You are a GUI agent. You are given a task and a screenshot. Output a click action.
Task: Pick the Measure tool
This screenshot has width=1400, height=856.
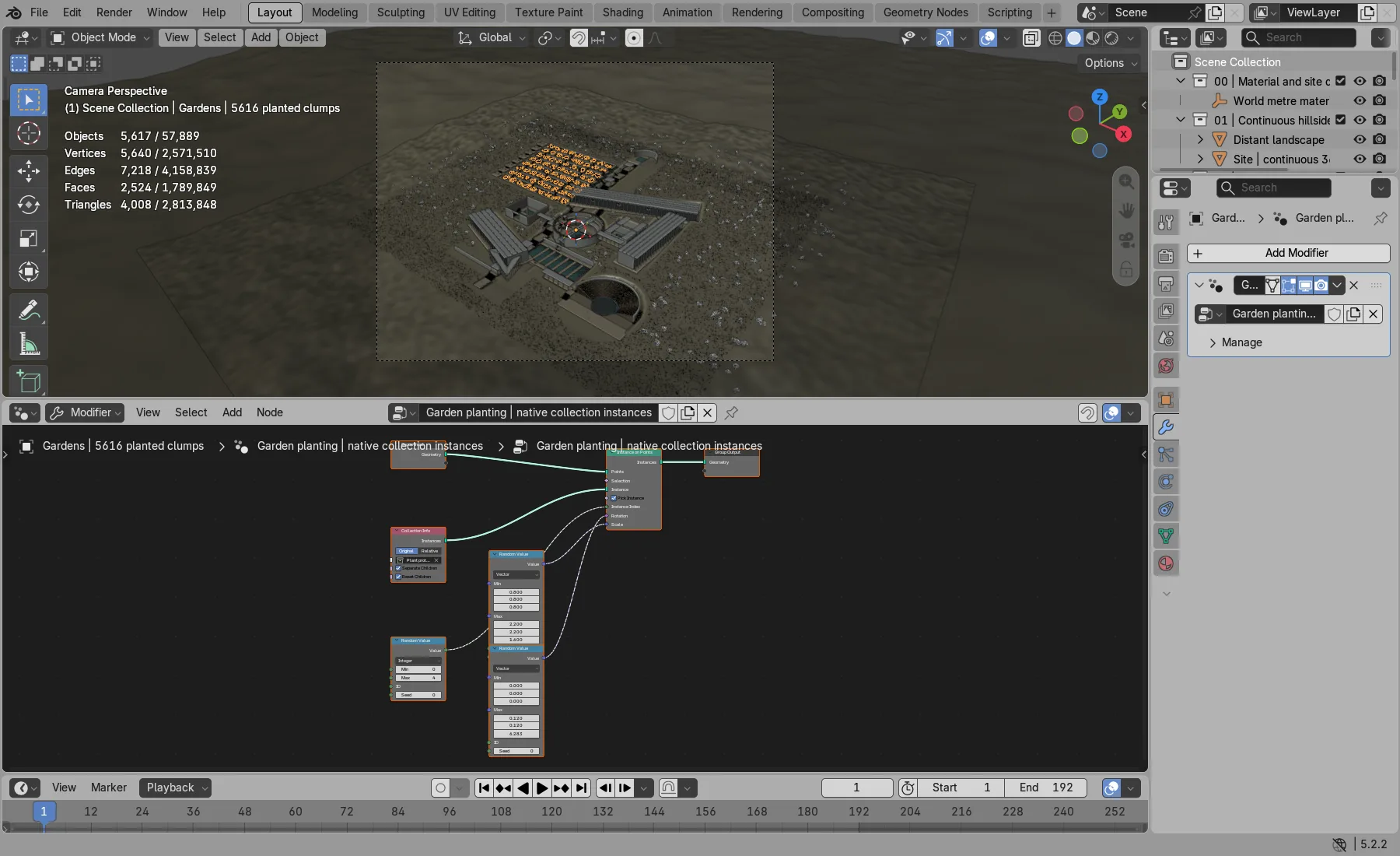point(29,344)
